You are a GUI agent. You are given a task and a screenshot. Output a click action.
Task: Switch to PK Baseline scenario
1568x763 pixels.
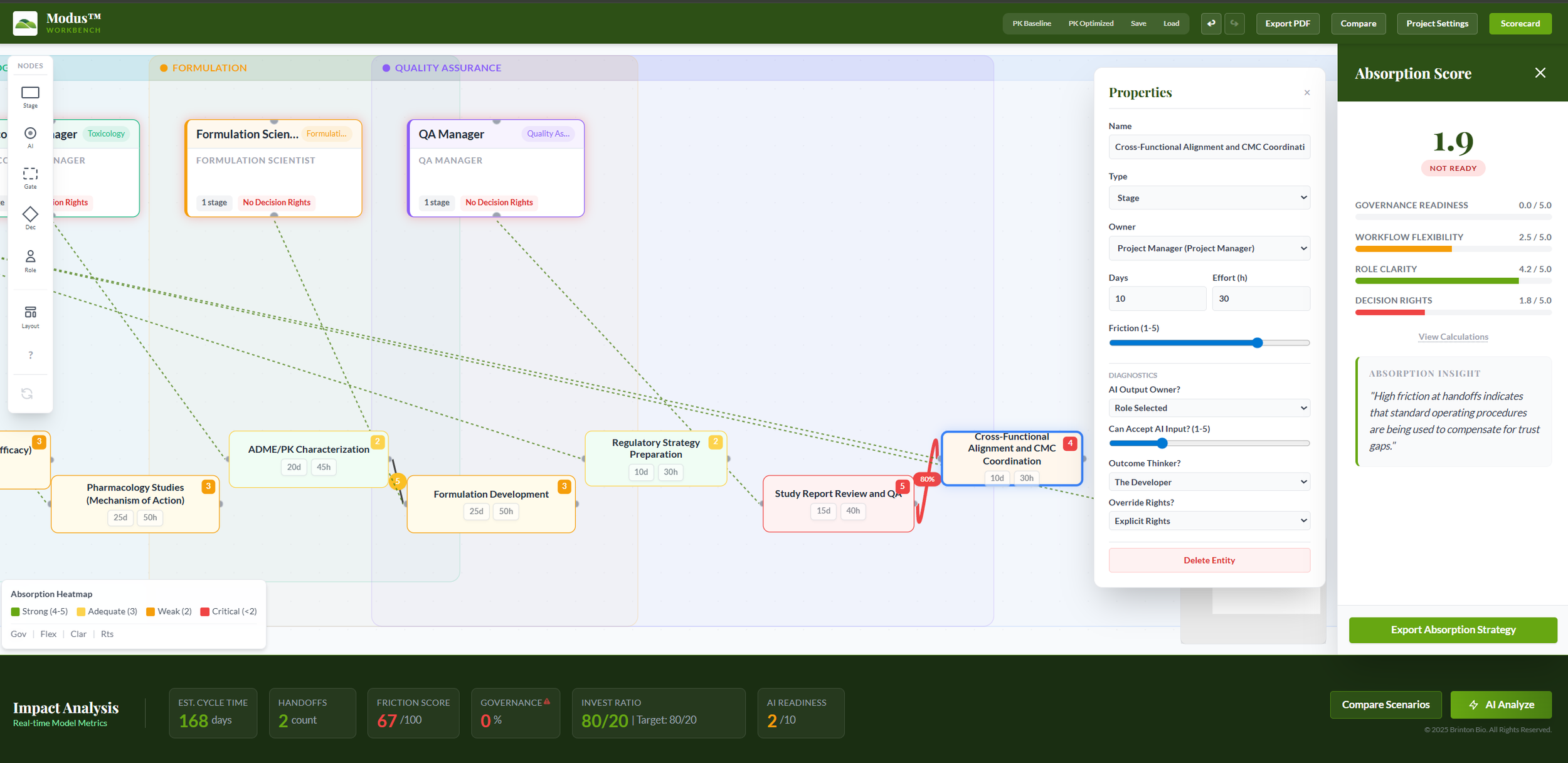coord(1031,24)
